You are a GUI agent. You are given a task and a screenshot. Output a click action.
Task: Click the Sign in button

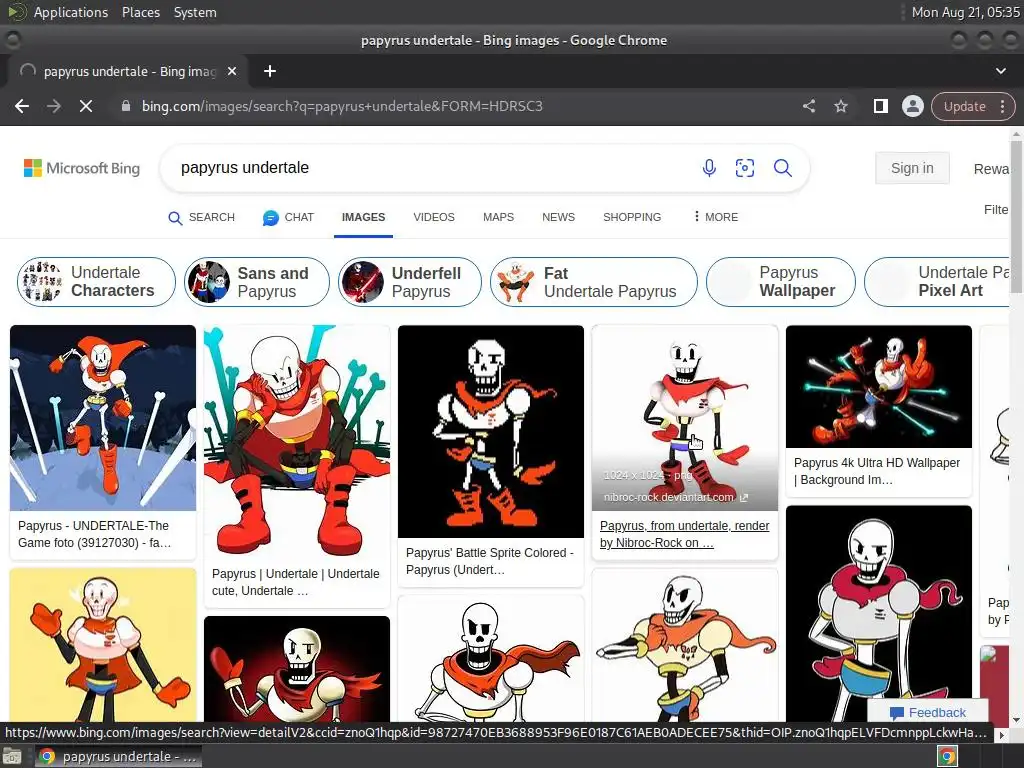(x=912, y=168)
